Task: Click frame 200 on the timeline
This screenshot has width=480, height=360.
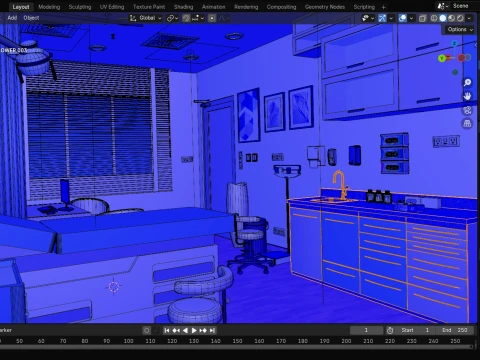Action: [x=346, y=341]
